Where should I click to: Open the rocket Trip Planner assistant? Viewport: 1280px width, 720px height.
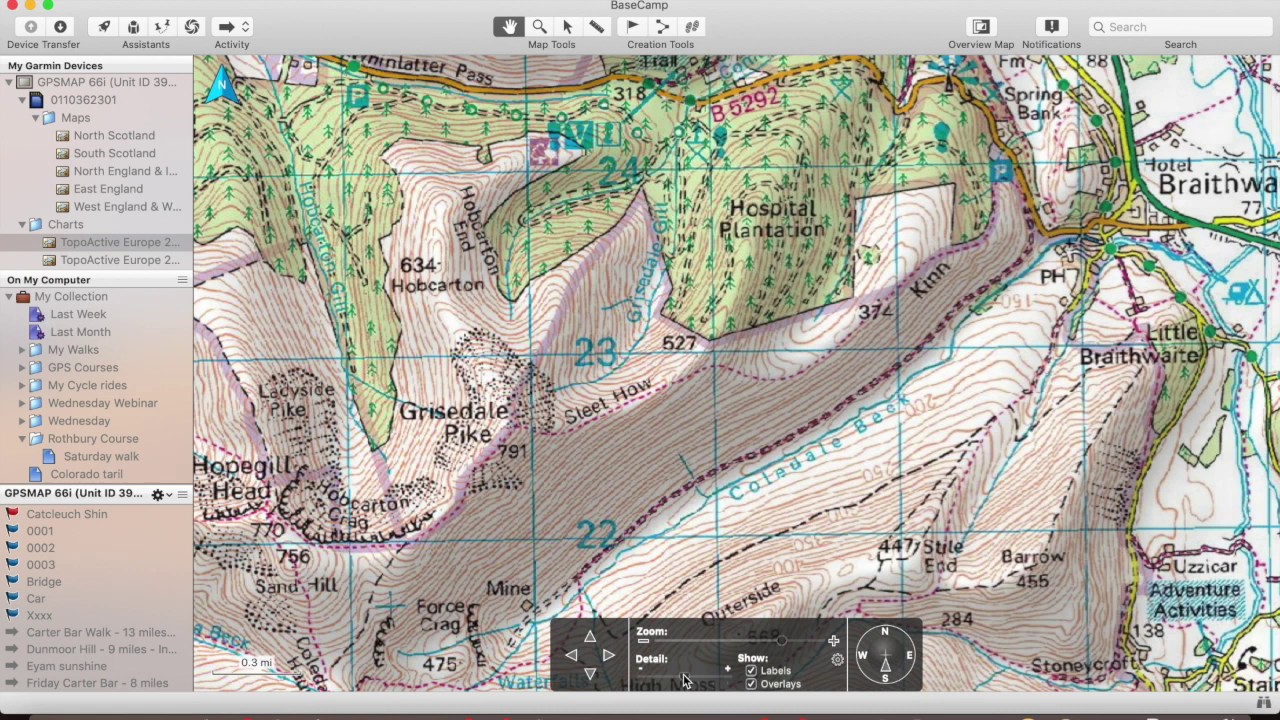click(104, 27)
